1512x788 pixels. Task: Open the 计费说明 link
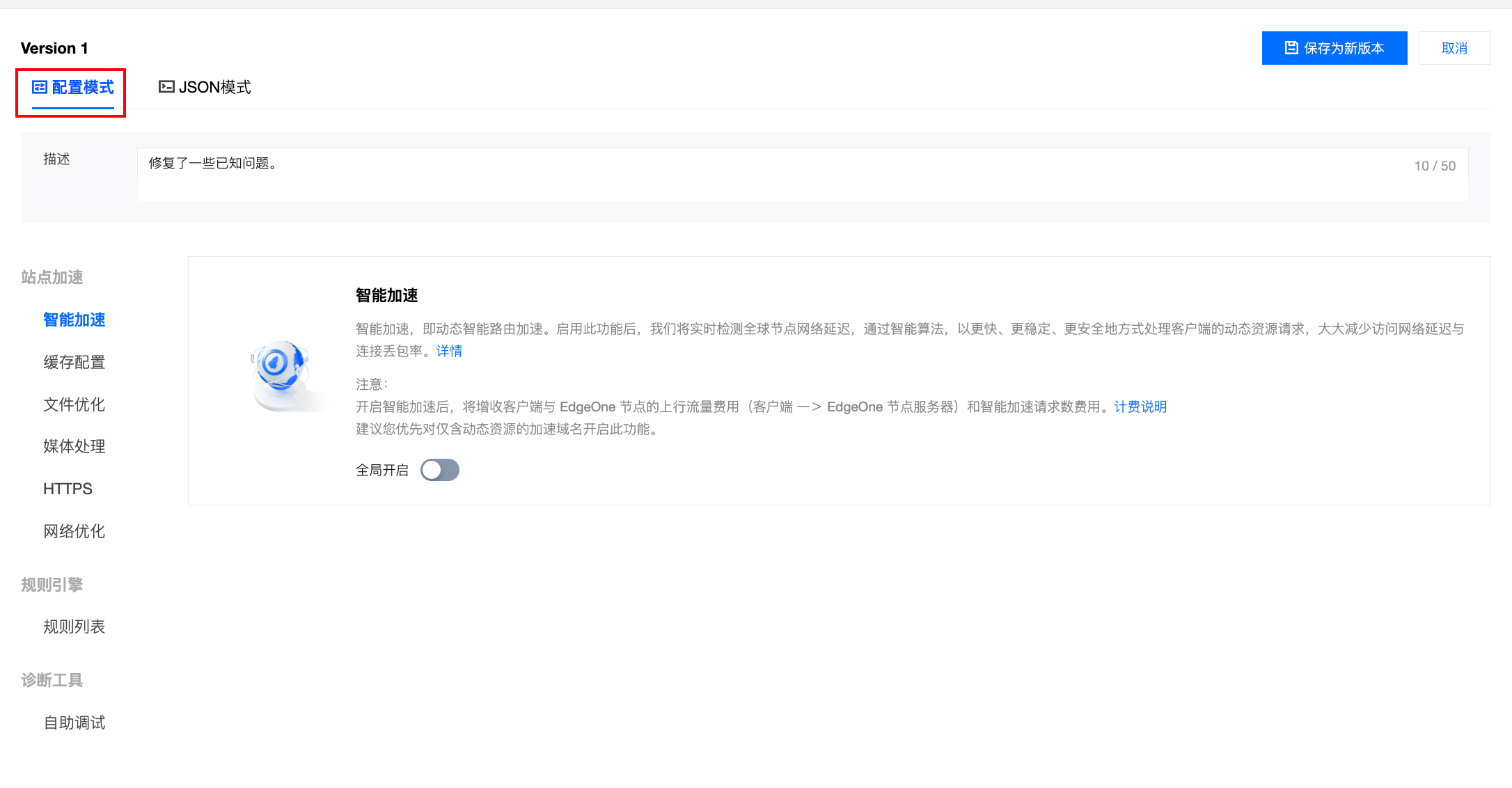click(x=1140, y=407)
